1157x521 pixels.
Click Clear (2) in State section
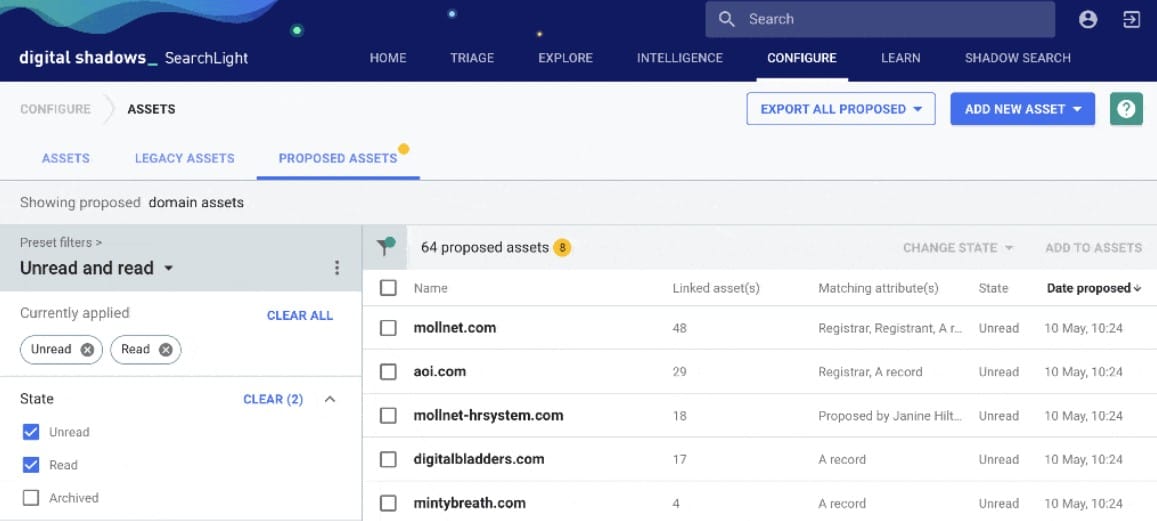pyautogui.click(x=273, y=399)
